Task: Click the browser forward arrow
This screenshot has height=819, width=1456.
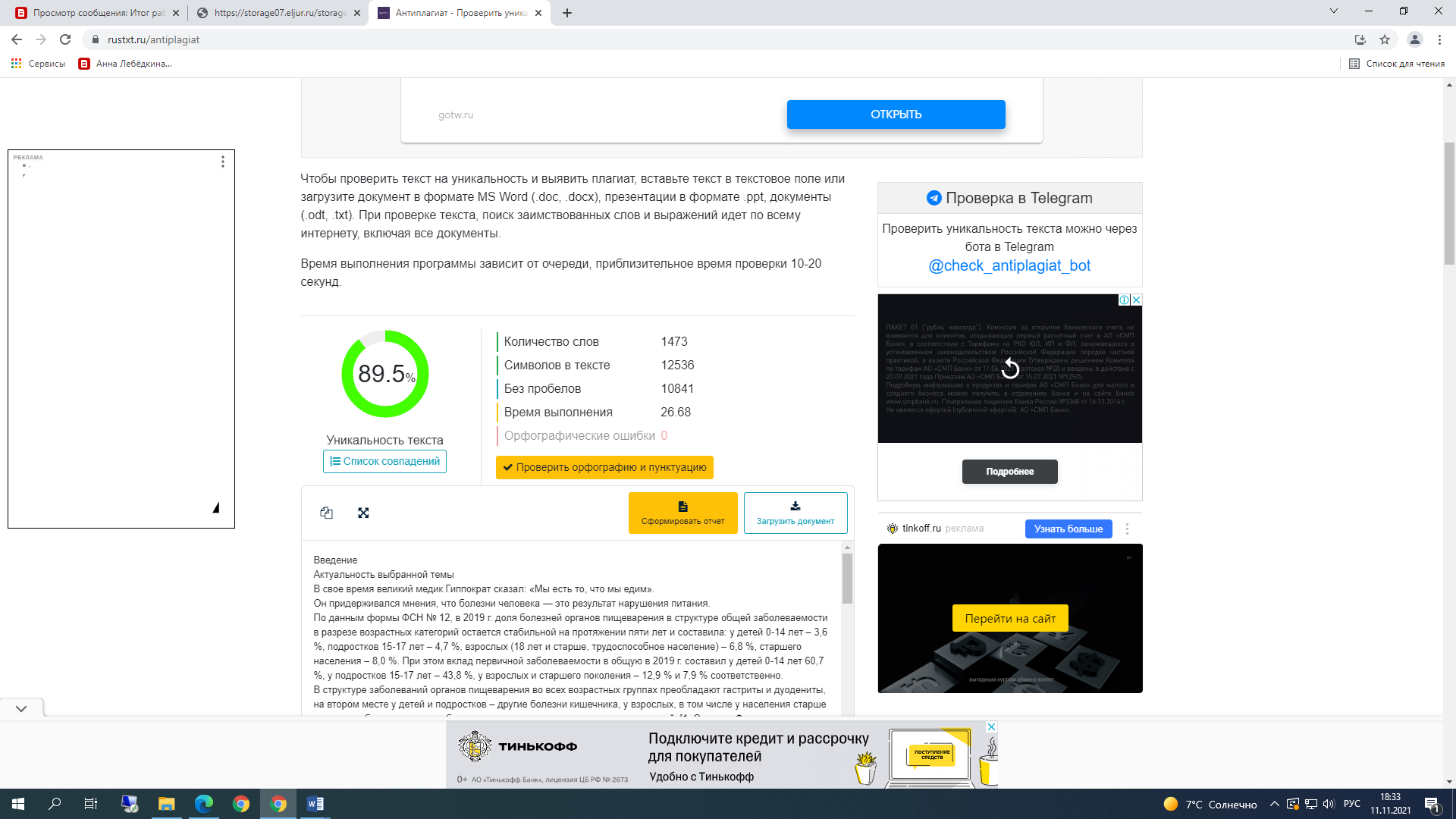Action: coord(41,39)
